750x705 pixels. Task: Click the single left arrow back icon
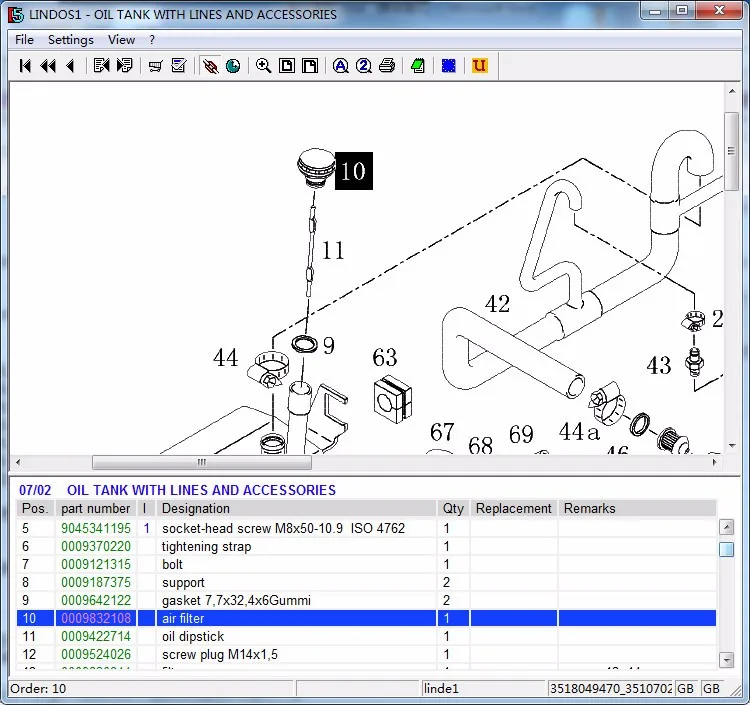click(x=70, y=66)
